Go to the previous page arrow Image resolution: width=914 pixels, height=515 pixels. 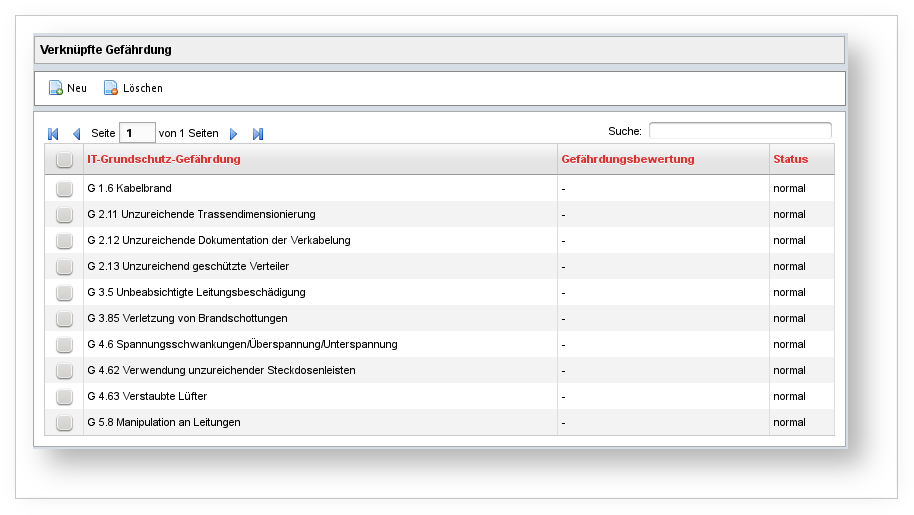pos(76,134)
